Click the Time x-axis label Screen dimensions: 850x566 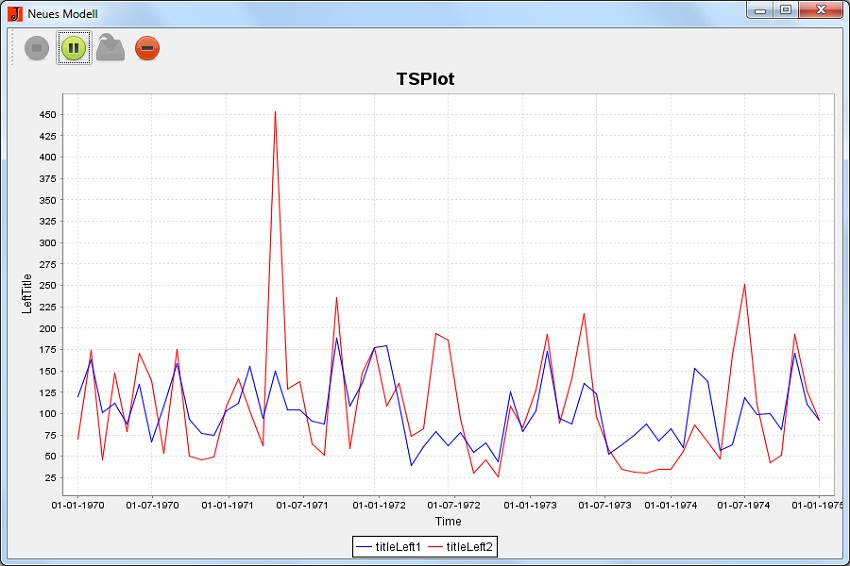click(448, 521)
